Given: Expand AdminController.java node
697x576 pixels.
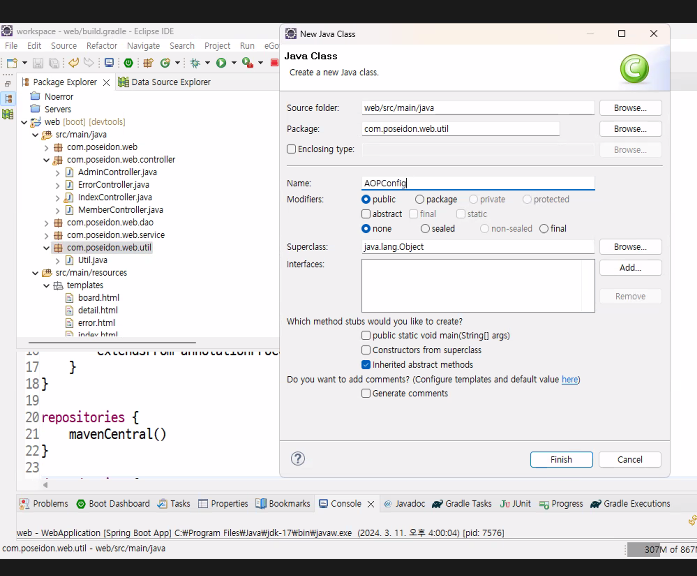Looking at the screenshot, I should 57,172.
